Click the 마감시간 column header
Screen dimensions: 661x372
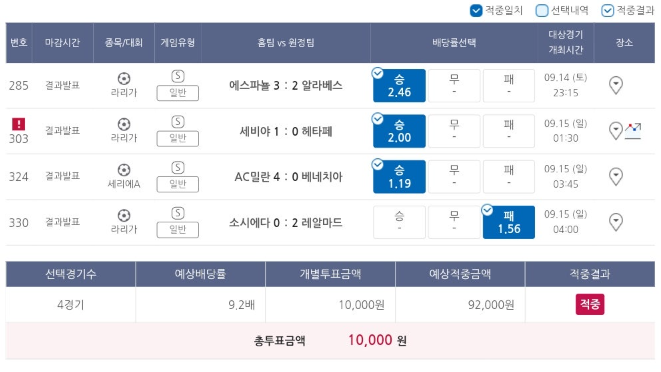pos(62,43)
